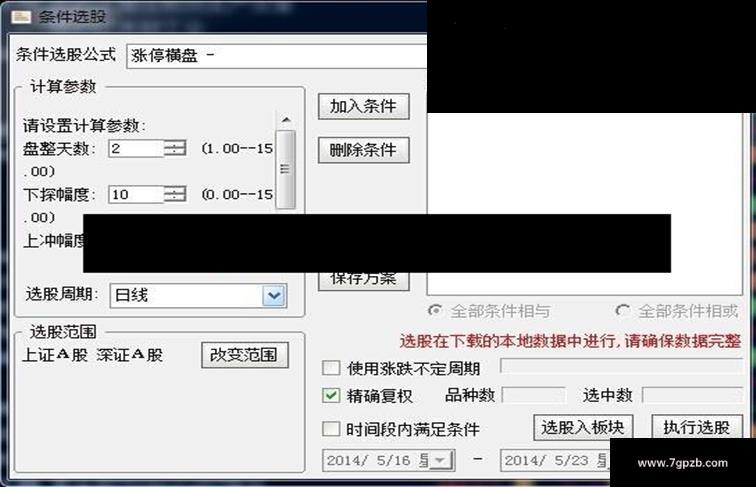Viewport: 756px width, 487px height.
Task: Open the start date 2014/5/16 dropdown
Action: tap(441, 460)
